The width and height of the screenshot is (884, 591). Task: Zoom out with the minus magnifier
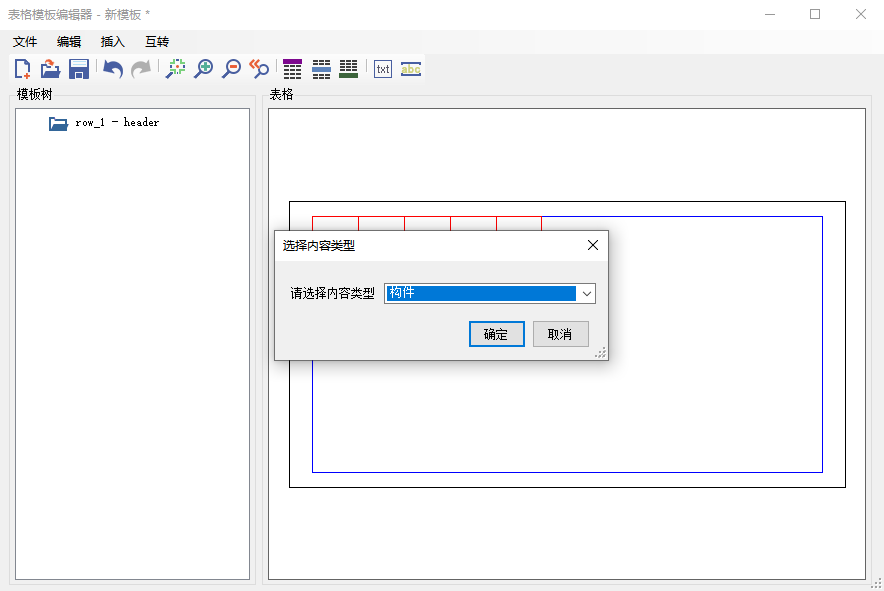click(x=231, y=69)
